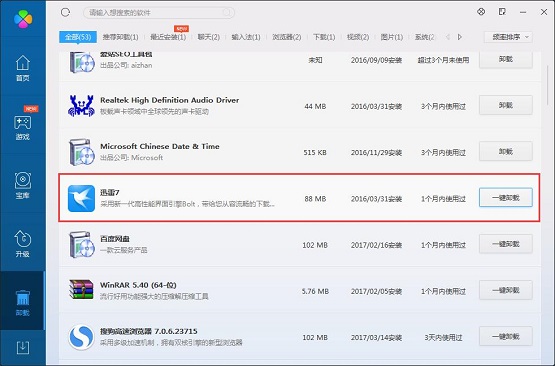Click the 百度网盘 installer icon
Image resolution: width=555 pixels, height=366 pixels.
coord(81,244)
